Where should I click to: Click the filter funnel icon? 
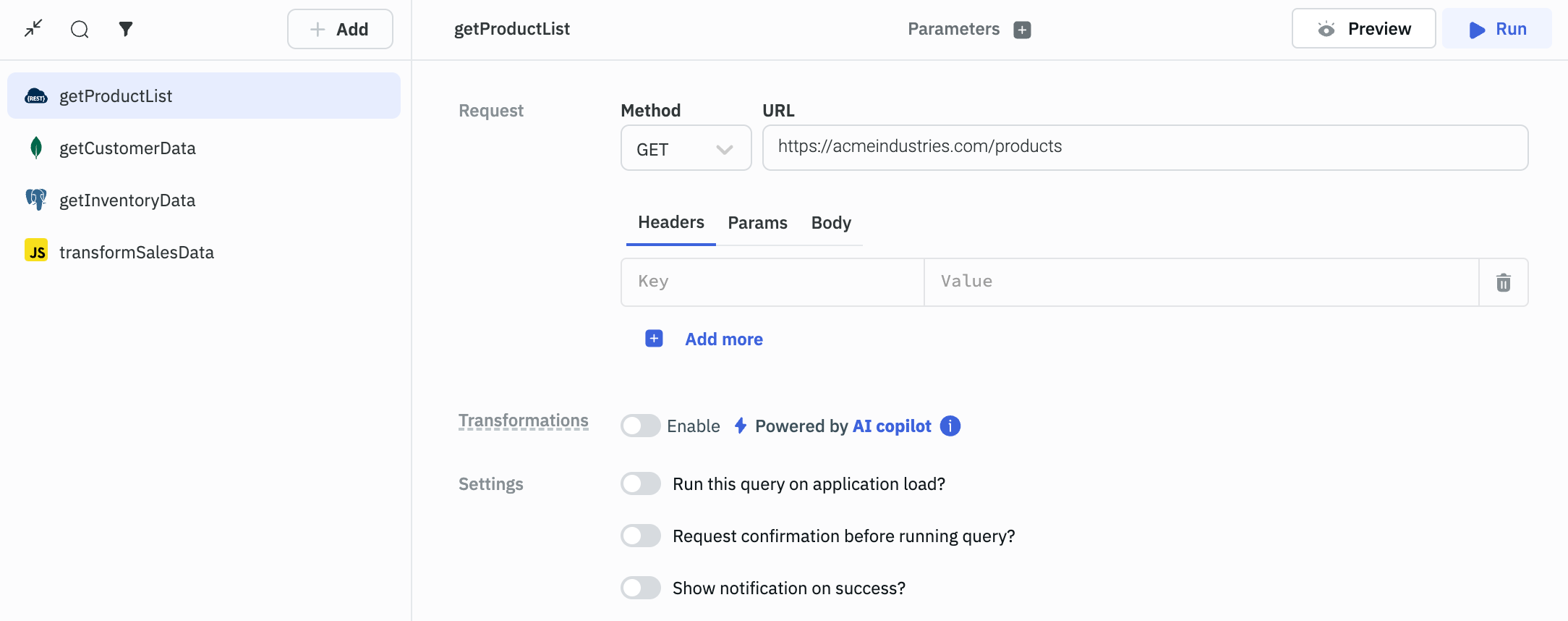(126, 29)
